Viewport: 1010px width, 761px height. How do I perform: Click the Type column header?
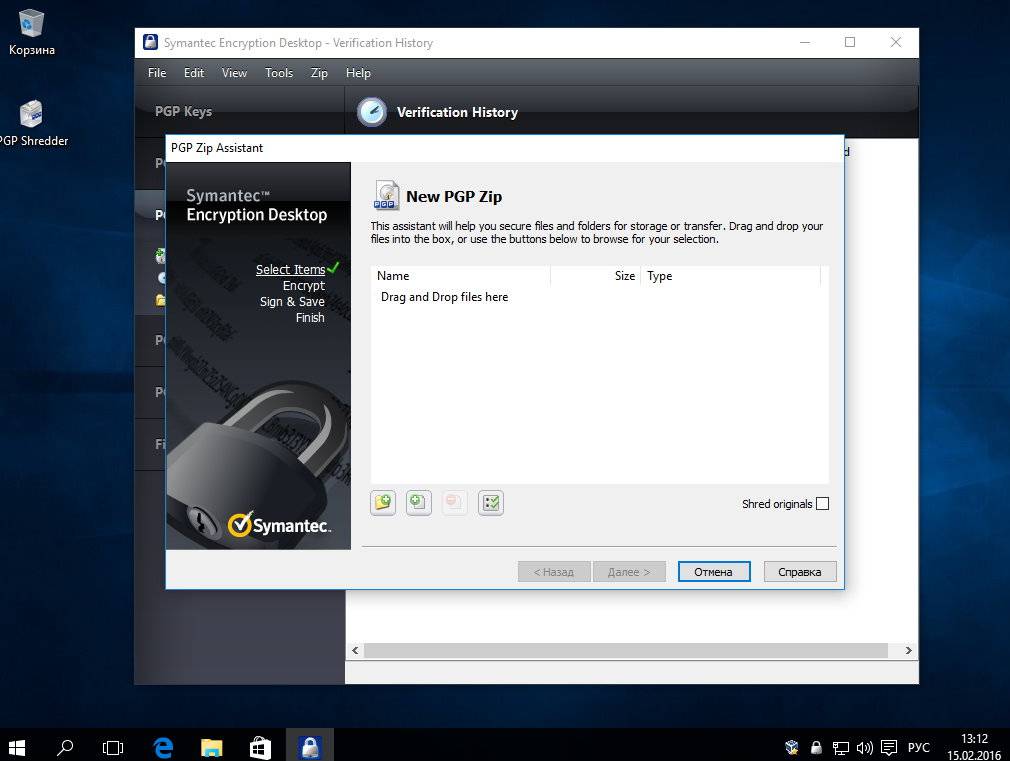731,276
